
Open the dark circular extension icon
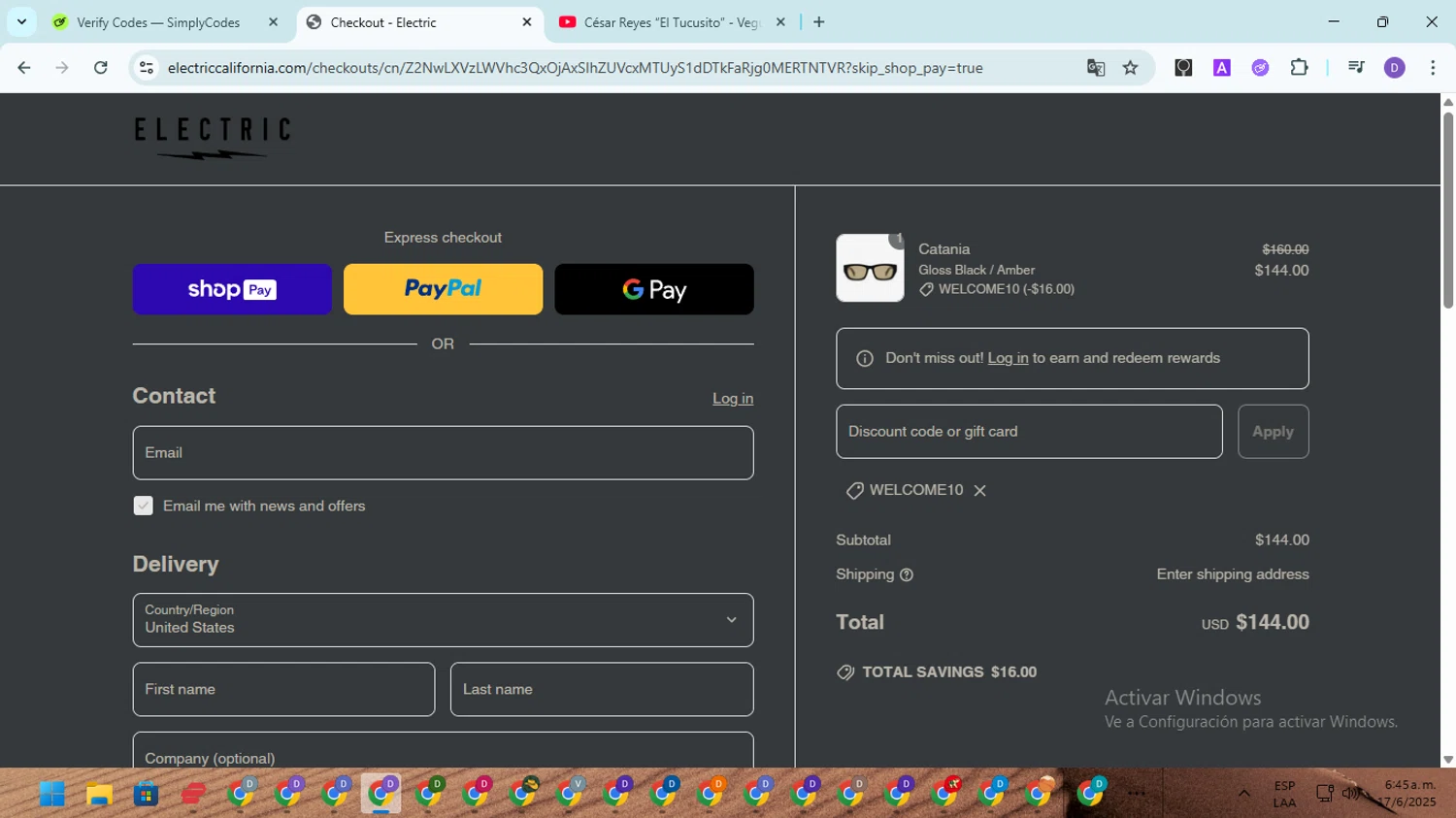pyautogui.click(x=1183, y=68)
